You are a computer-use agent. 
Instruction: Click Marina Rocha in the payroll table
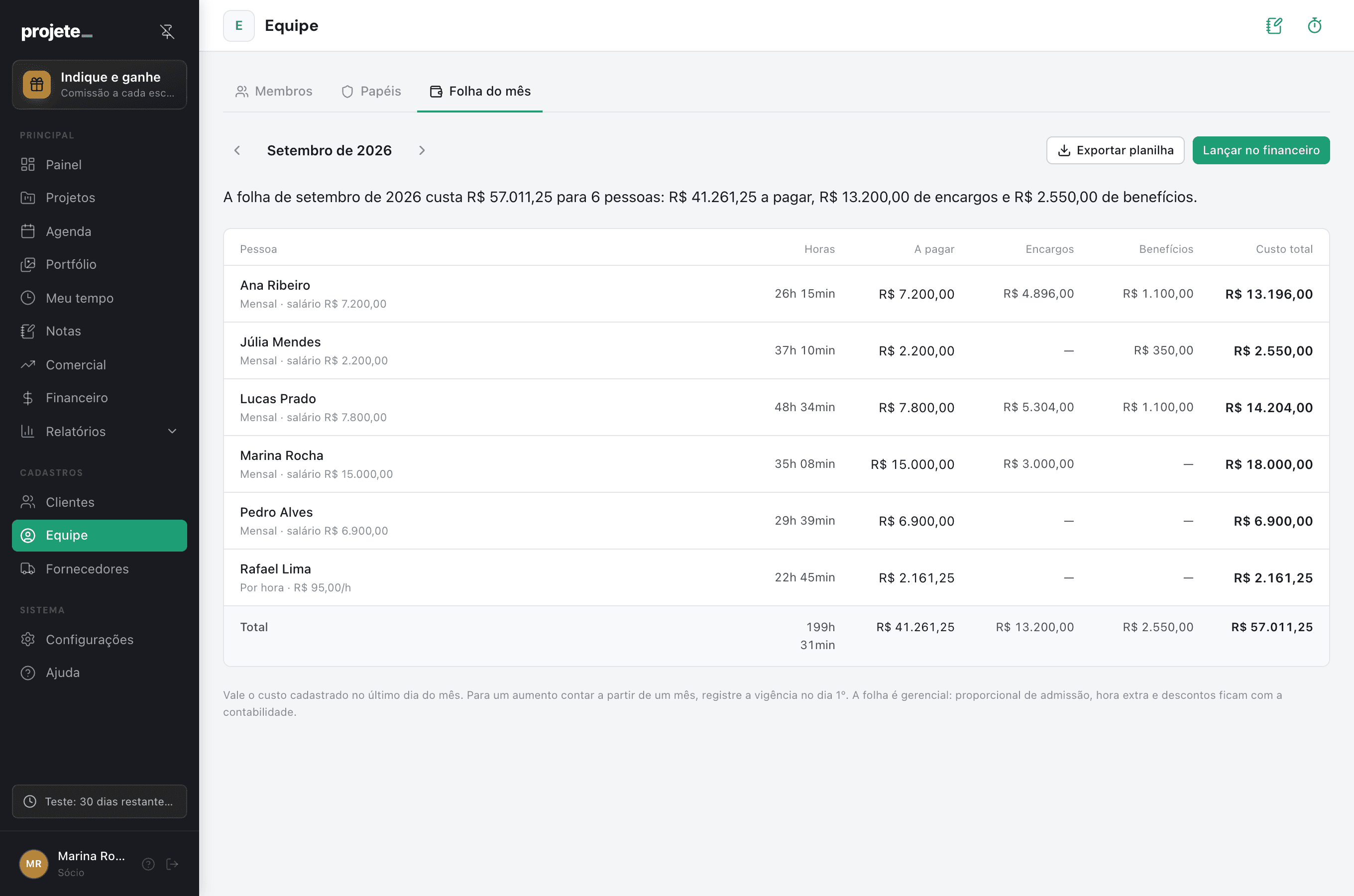282,455
